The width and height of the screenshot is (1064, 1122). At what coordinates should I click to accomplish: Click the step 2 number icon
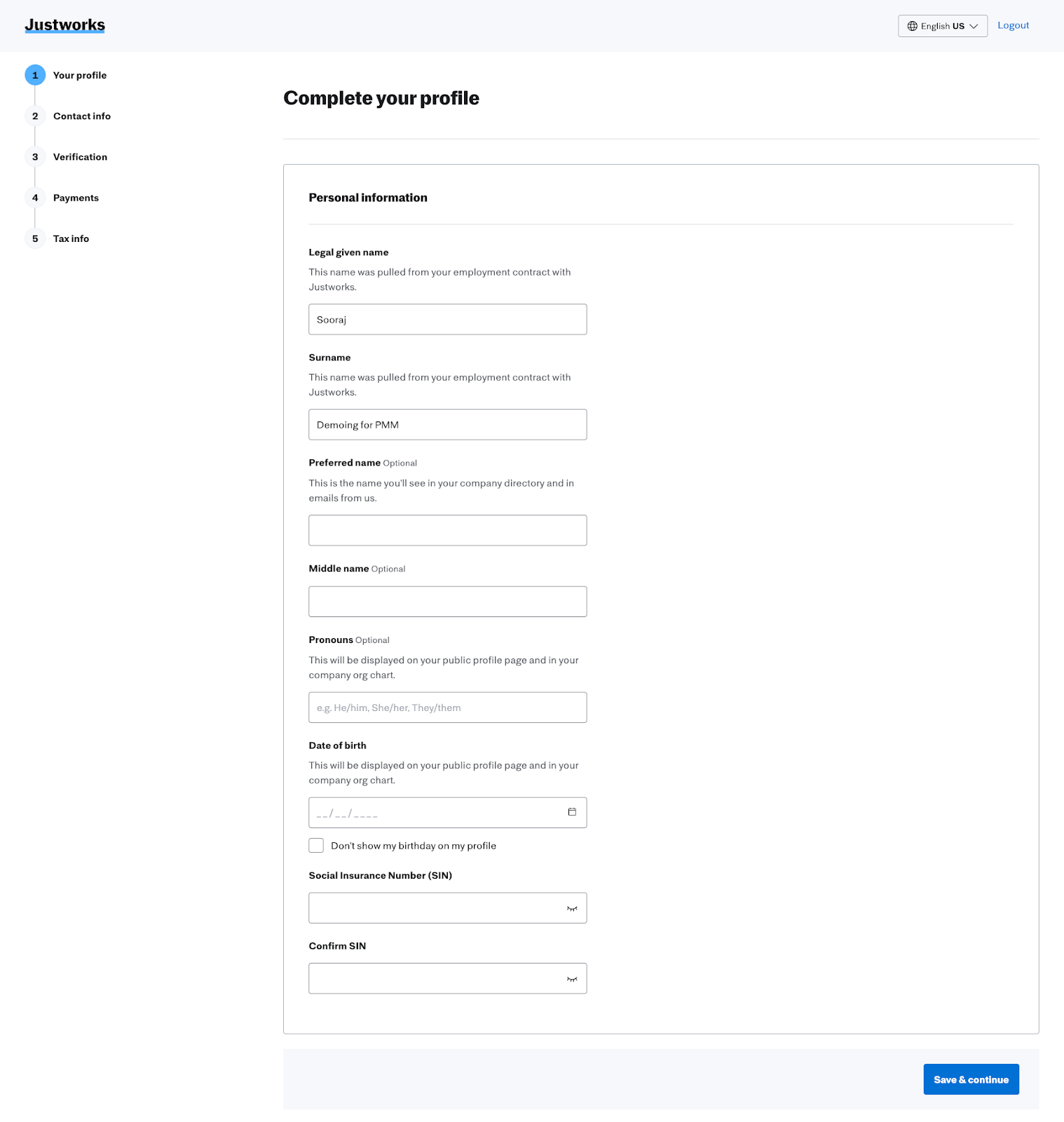35,116
